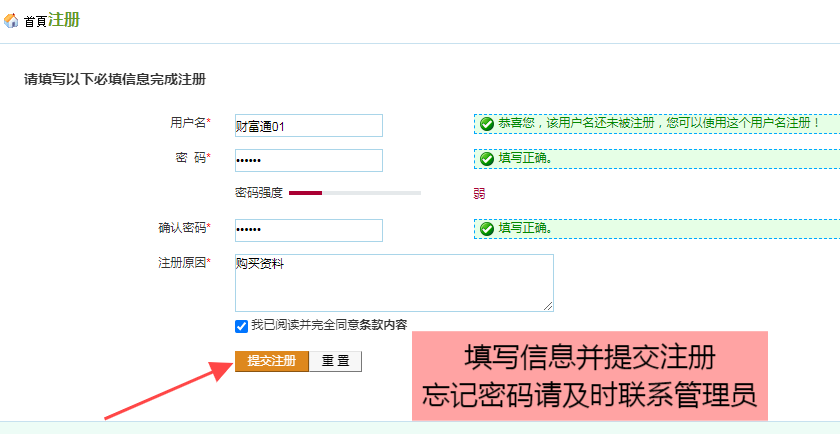Screen dimensions: 840x434
Task: Click the 弱 password strength indicator text
Action: pos(480,192)
